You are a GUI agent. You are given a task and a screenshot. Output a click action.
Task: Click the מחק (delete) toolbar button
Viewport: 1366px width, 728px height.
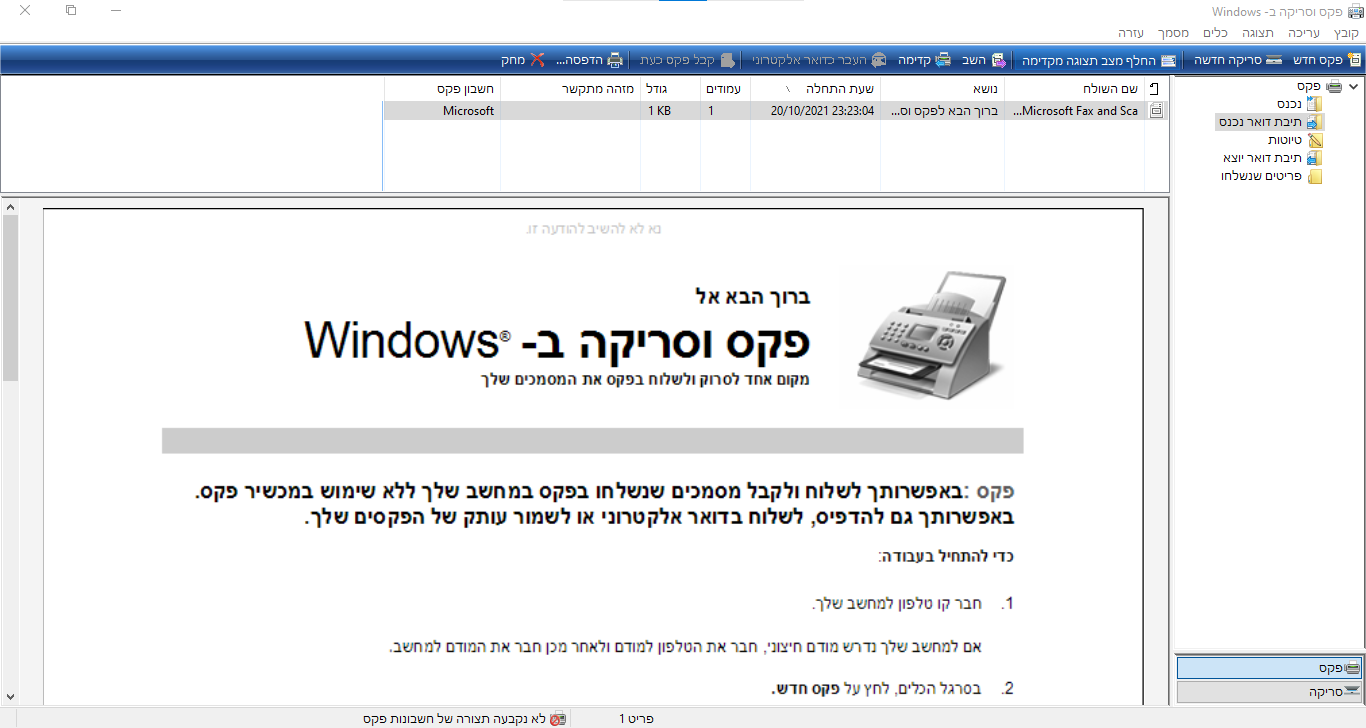point(522,60)
